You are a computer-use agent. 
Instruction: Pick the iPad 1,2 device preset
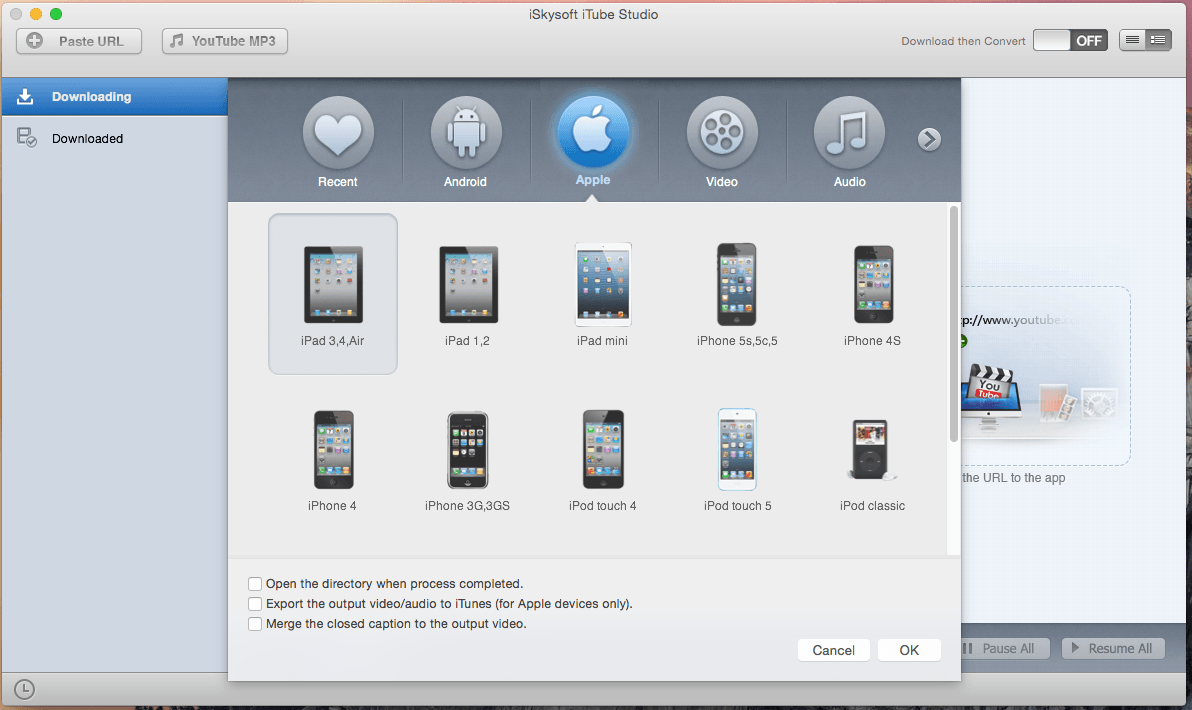point(468,296)
